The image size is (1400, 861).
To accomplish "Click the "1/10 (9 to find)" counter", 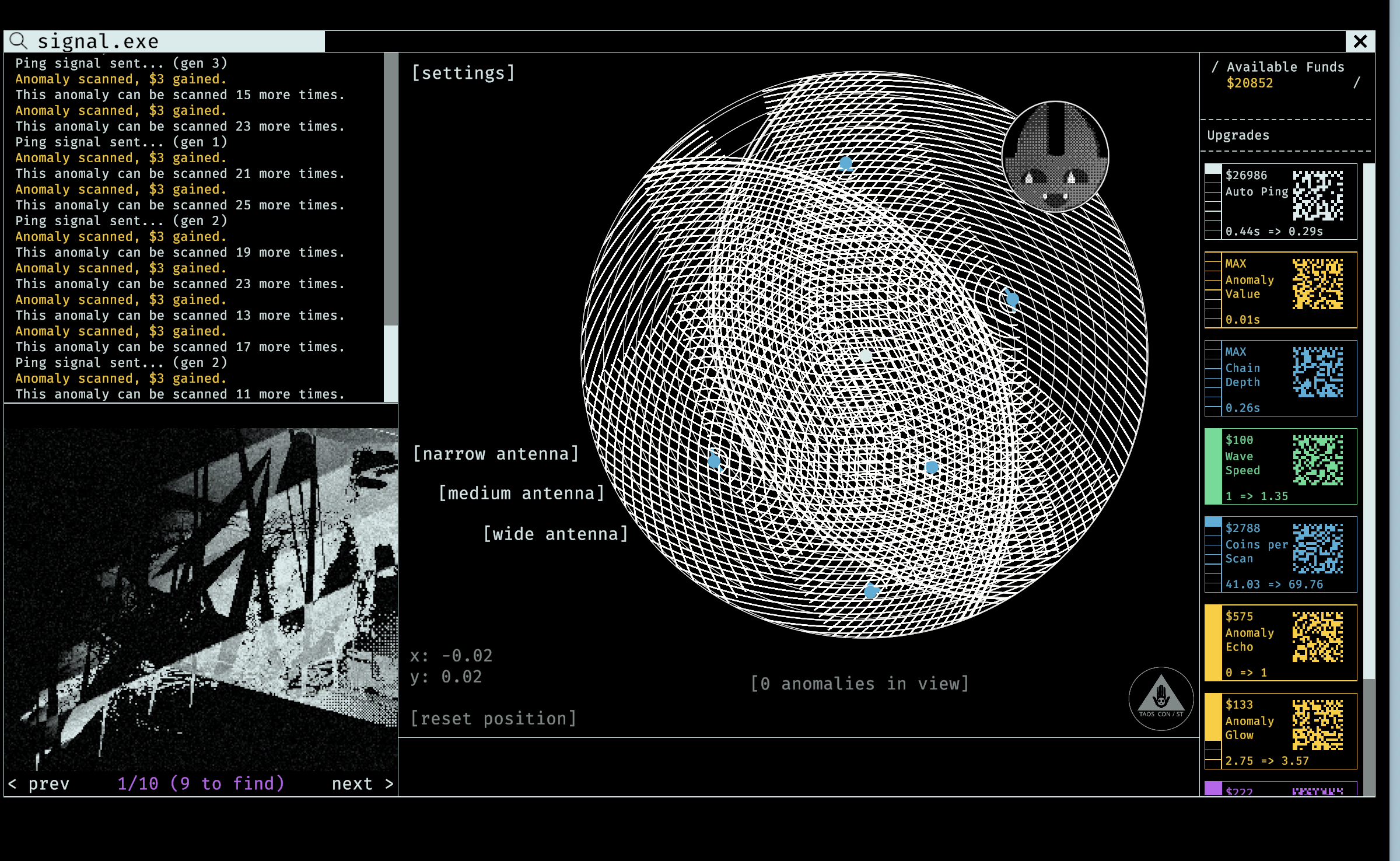I will (201, 783).
